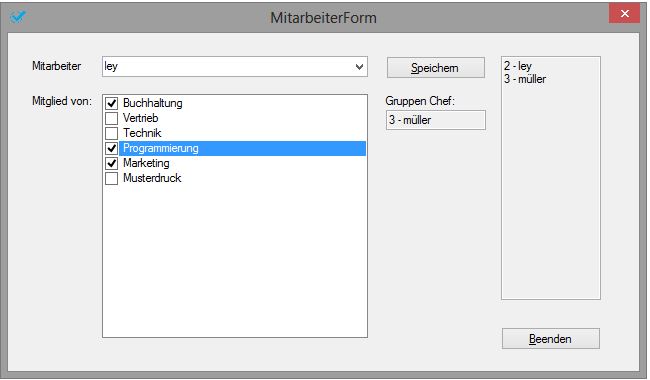
Task: Uncheck the Marketing checkbox
Action: click(112, 163)
